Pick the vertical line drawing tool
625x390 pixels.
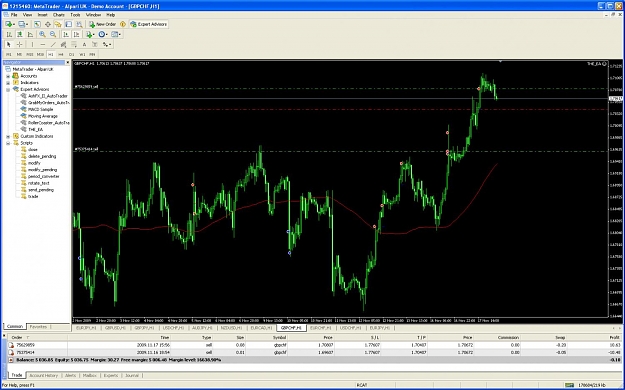click(32, 44)
